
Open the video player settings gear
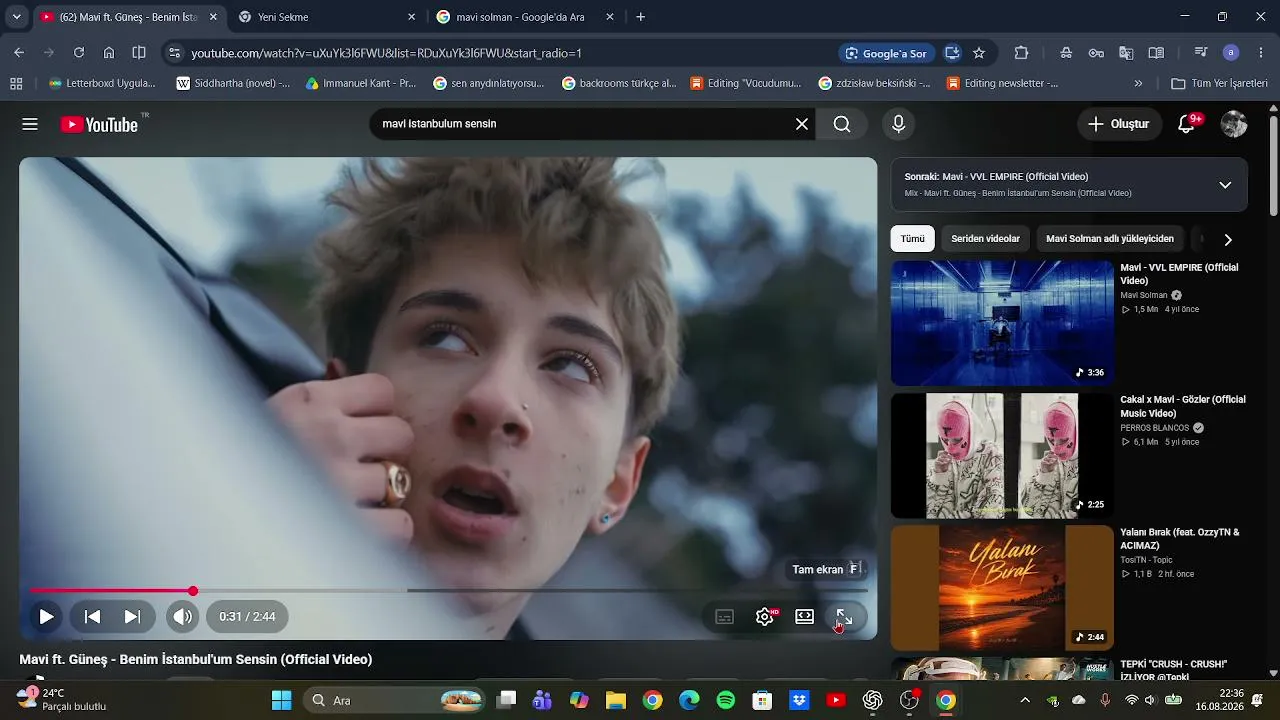click(x=765, y=617)
